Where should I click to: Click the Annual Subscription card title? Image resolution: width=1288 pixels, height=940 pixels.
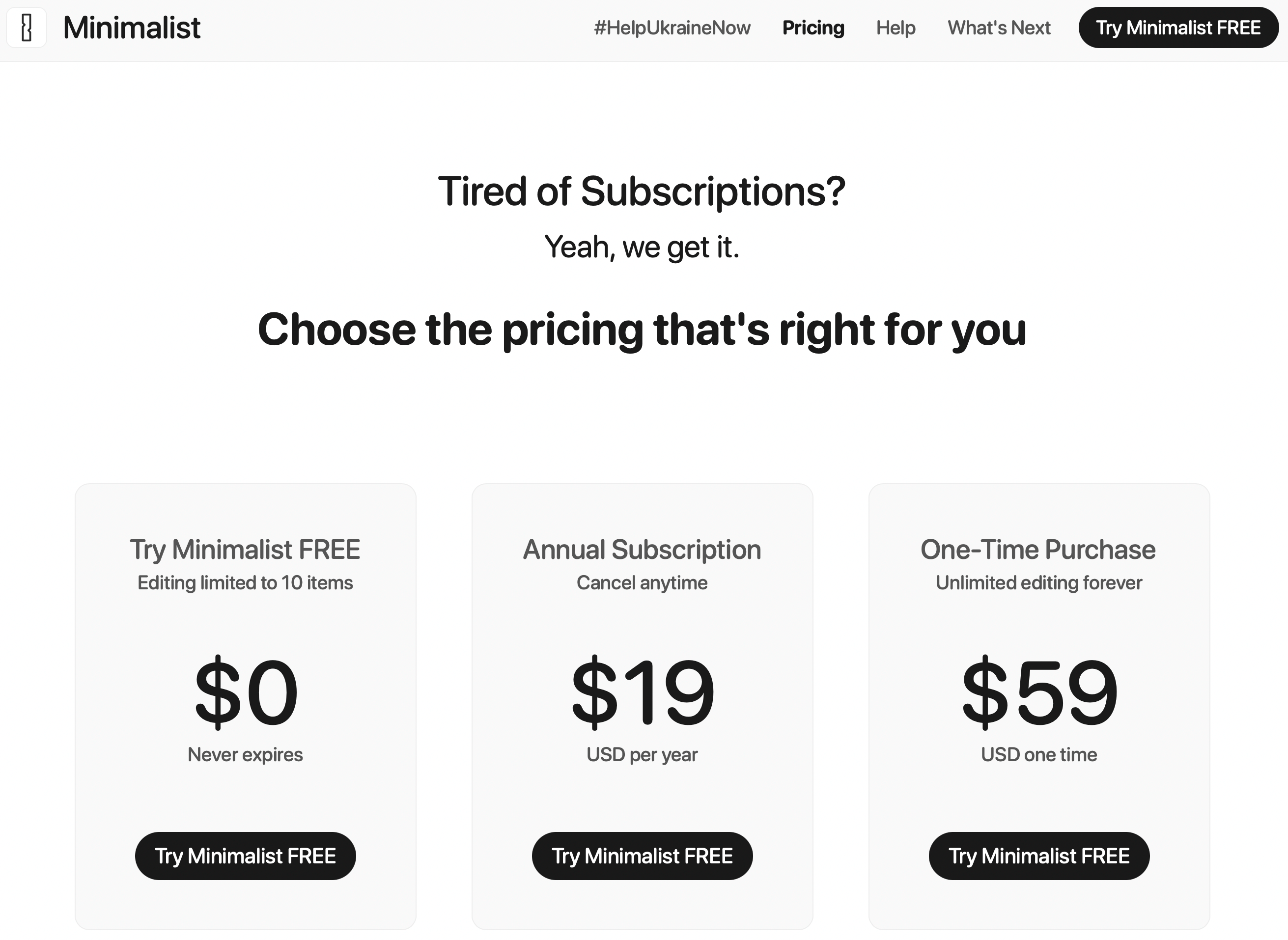642,550
